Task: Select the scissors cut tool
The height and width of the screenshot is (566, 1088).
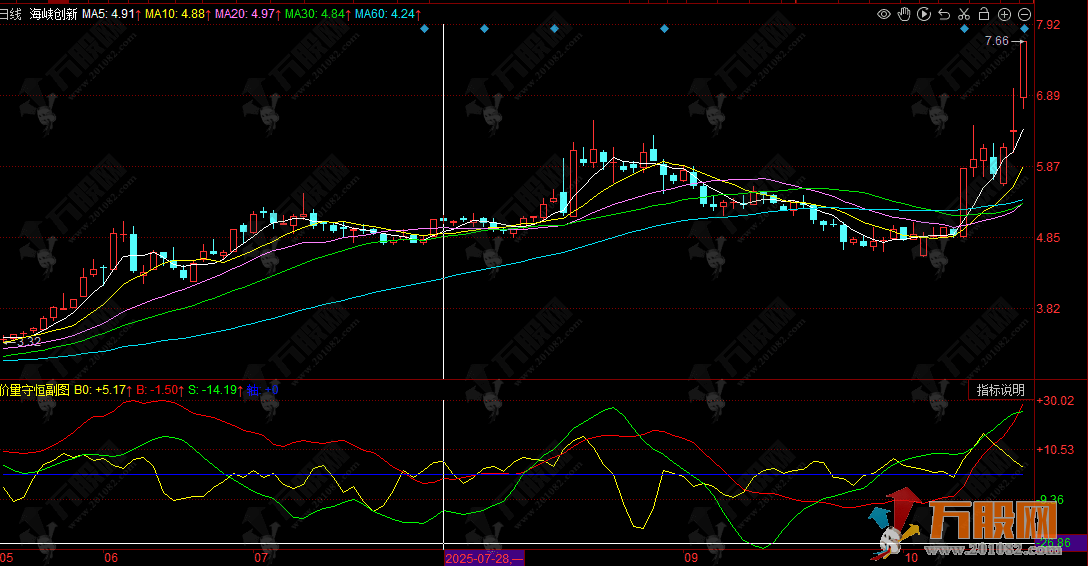Action: coord(963,14)
